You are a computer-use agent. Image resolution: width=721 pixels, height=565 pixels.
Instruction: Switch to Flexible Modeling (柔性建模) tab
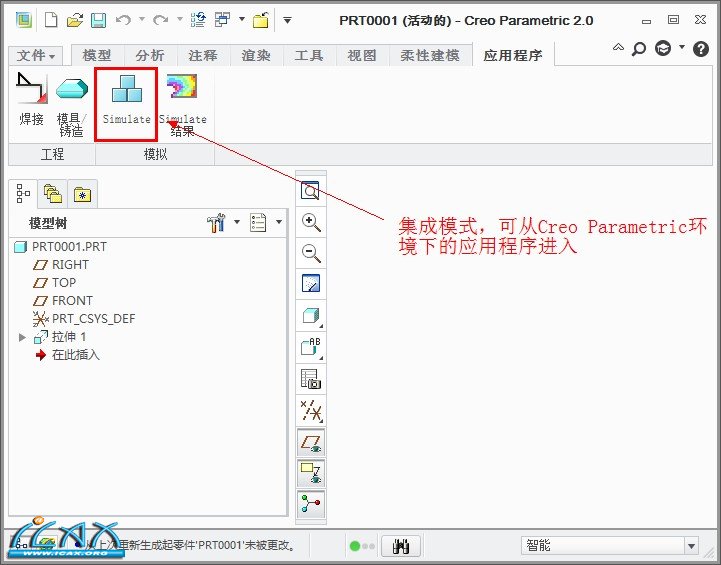click(x=430, y=56)
